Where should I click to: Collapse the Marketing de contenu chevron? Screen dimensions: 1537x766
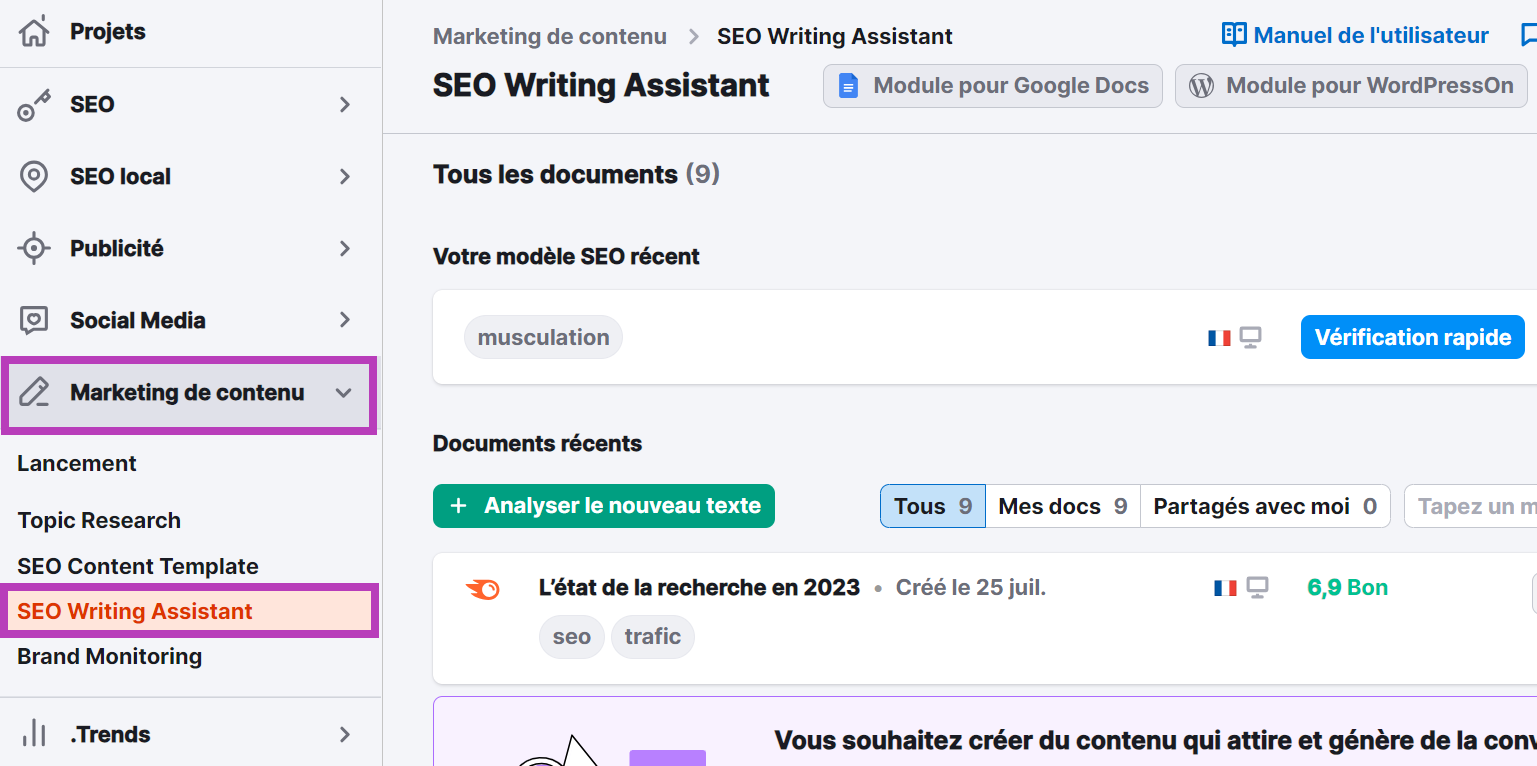(344, 393)
